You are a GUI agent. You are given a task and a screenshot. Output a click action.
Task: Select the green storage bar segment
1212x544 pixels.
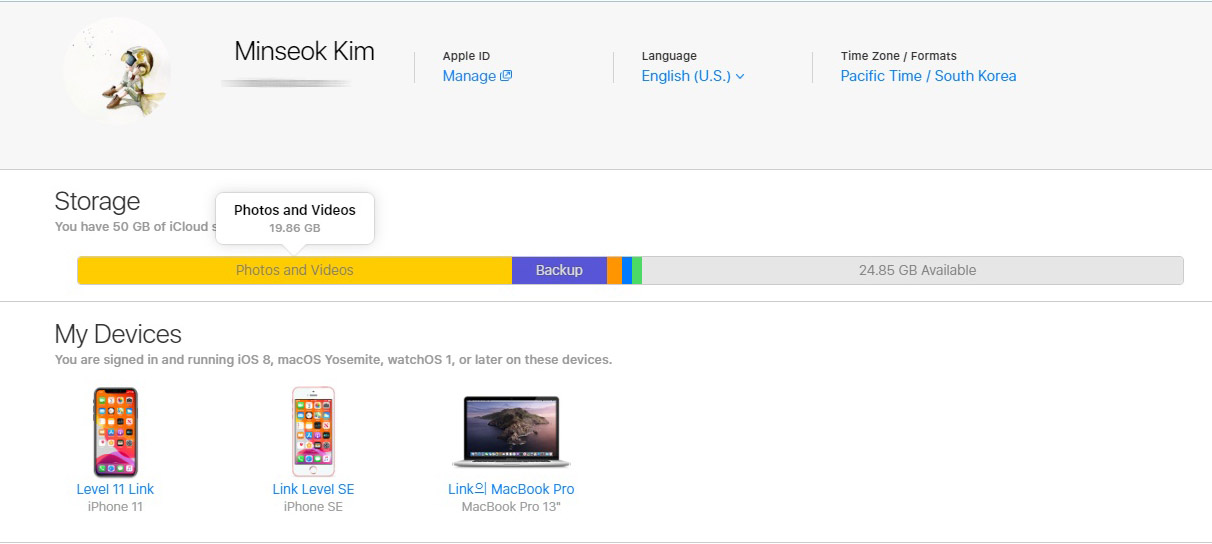pos(637,270)
